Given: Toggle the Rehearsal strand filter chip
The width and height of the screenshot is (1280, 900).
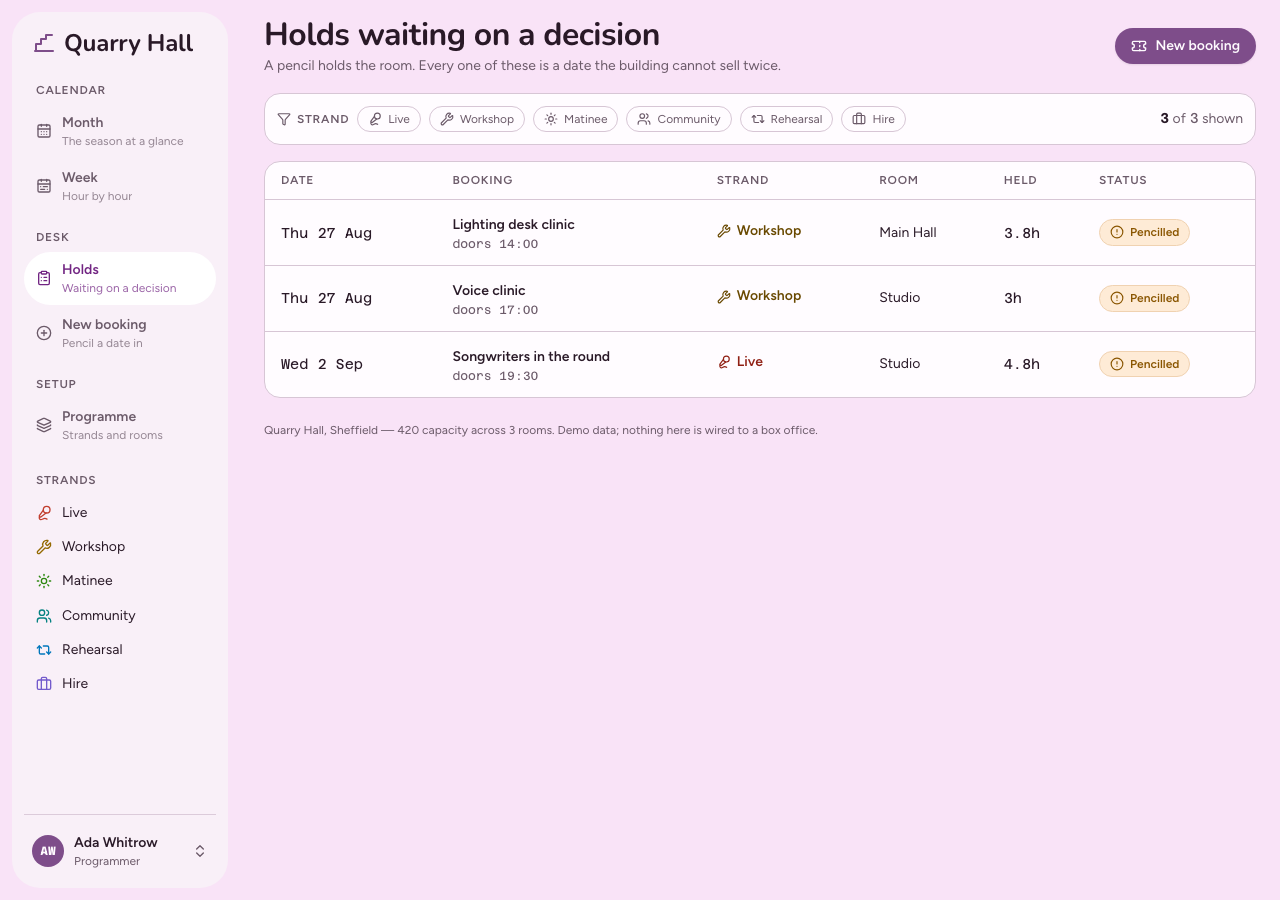Looking at the screenshot, I should [x=786, y=119].
